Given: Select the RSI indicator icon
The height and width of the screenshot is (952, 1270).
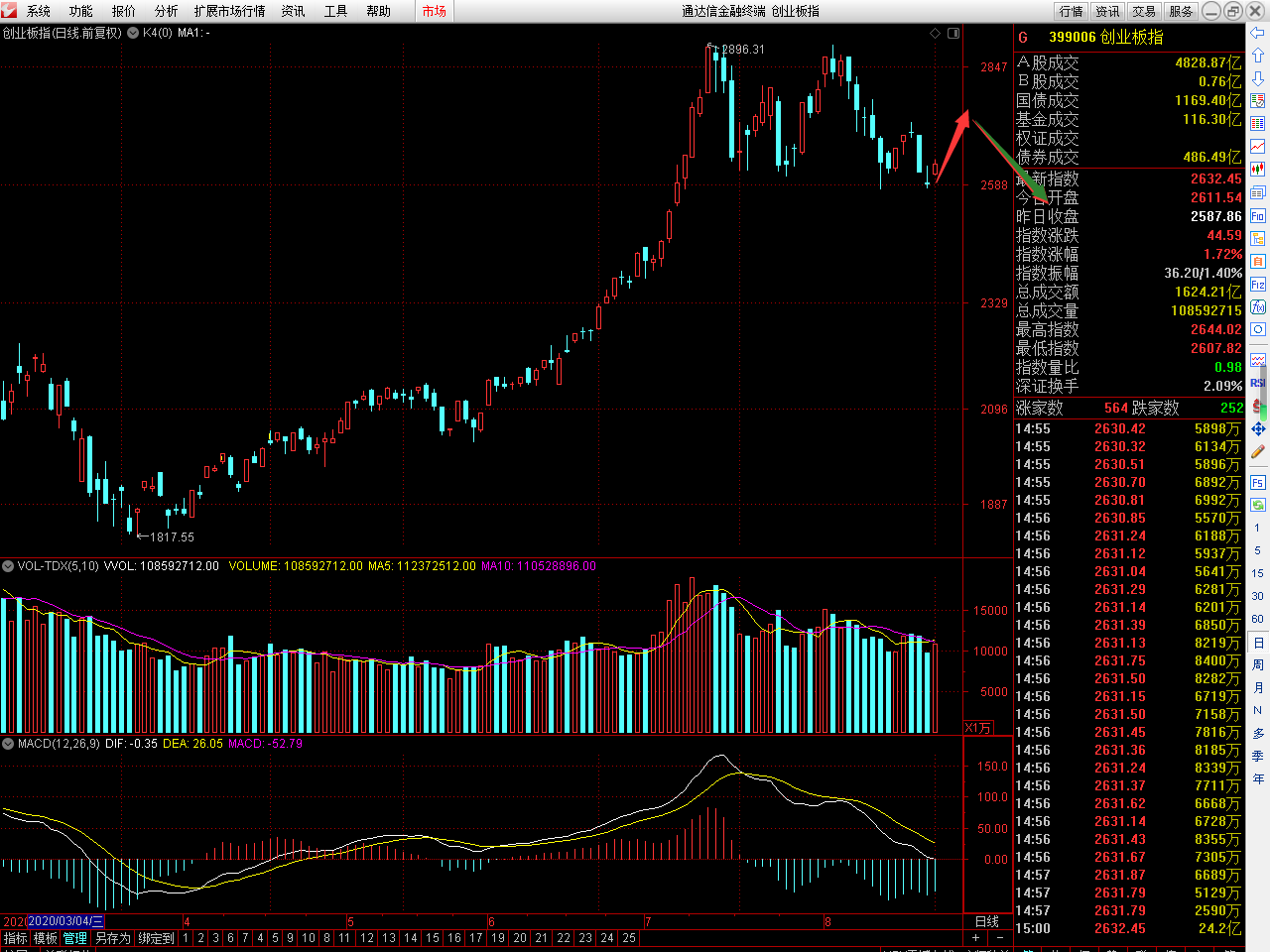Looking at the screenshot, I should (1257, 383).
